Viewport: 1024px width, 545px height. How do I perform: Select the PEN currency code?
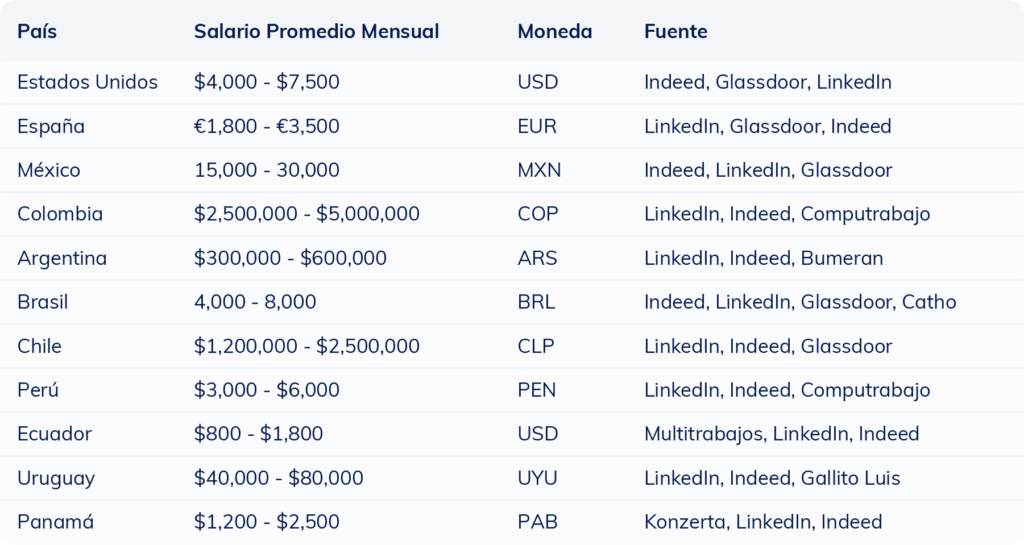(536, 390)
